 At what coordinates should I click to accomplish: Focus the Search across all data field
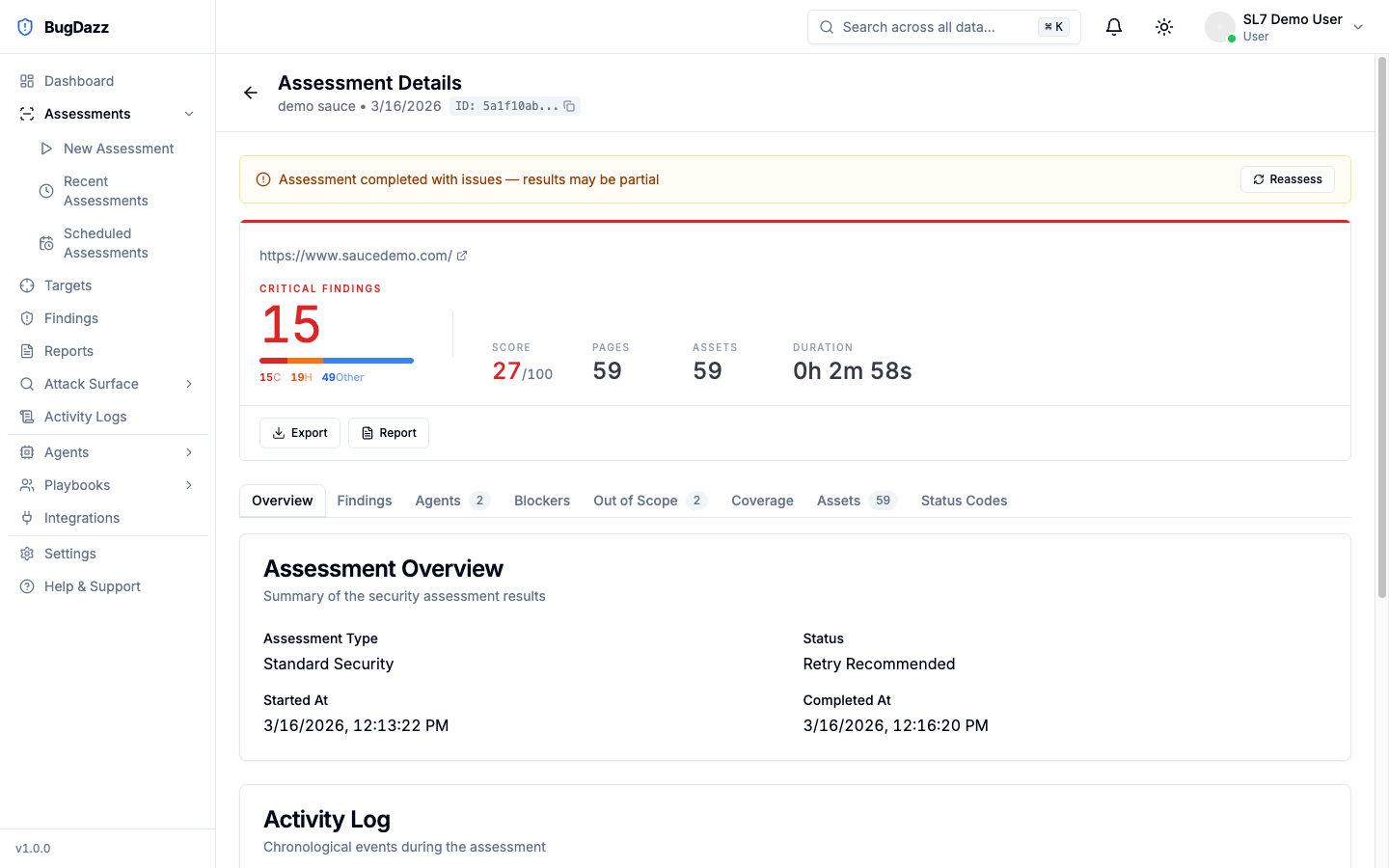944,27
